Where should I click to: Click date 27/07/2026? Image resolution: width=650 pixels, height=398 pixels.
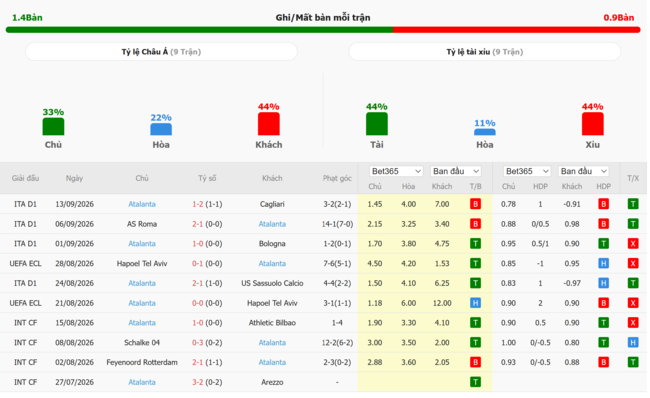[x=74, y=382]
